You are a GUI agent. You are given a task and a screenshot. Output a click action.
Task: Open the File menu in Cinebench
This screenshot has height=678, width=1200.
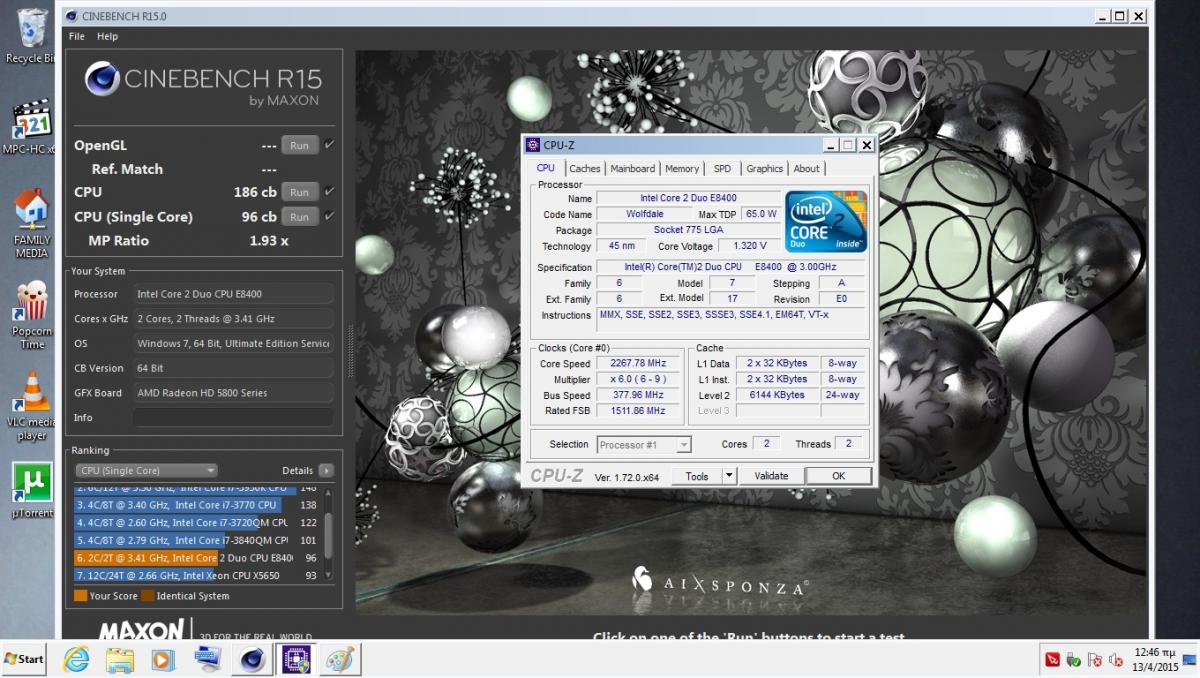pyautogui.click(x=77, y=36)
